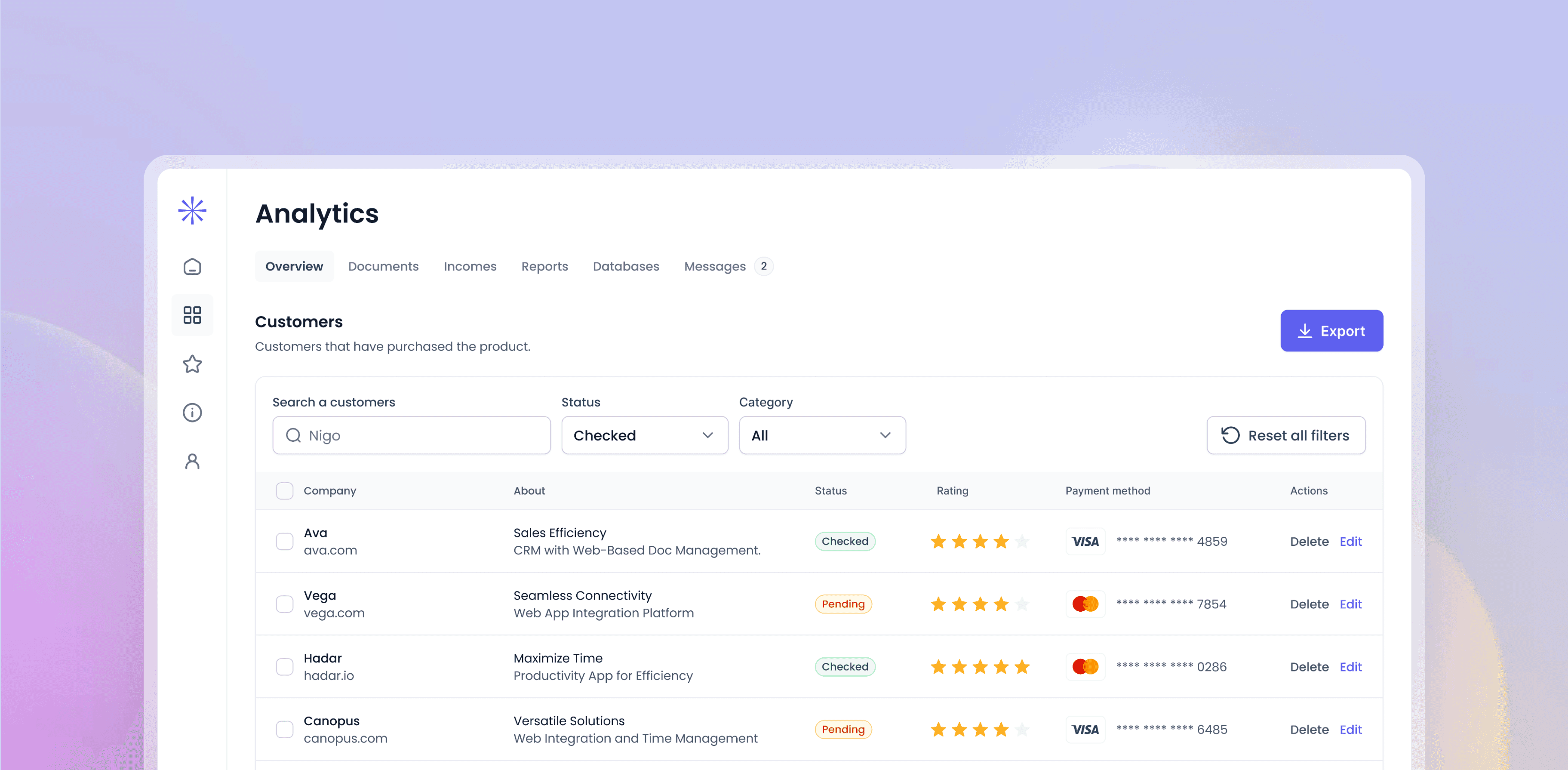Open the star favorites icon in sidebar
Viewport: 1568px width, 770px height.
[x=192, y=364]
